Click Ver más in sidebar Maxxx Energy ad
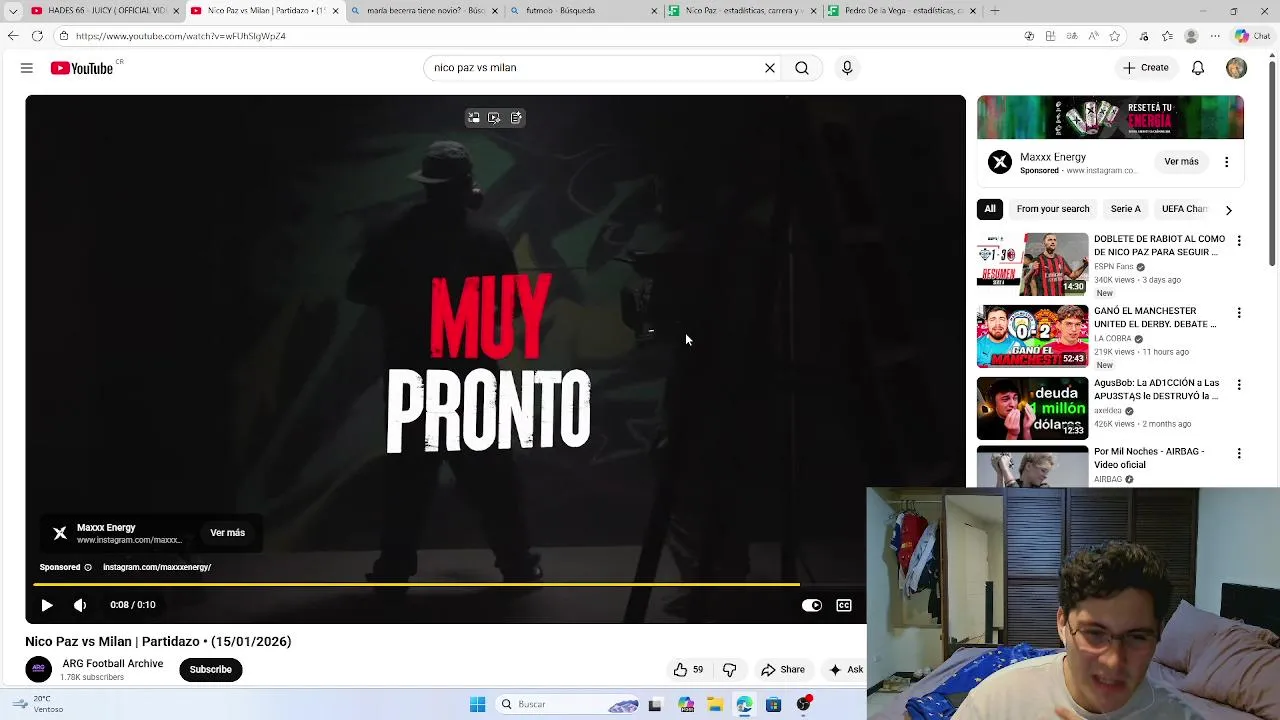 [1181, 161]
